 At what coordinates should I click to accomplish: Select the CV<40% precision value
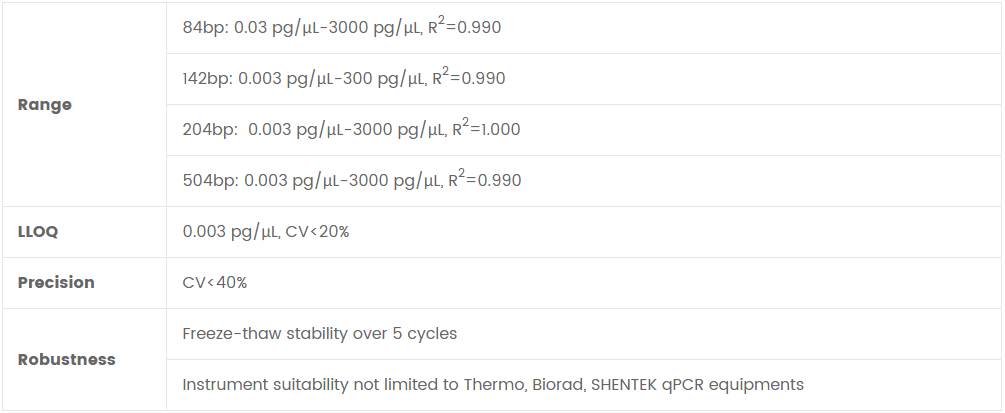click(x=214, y=283)
